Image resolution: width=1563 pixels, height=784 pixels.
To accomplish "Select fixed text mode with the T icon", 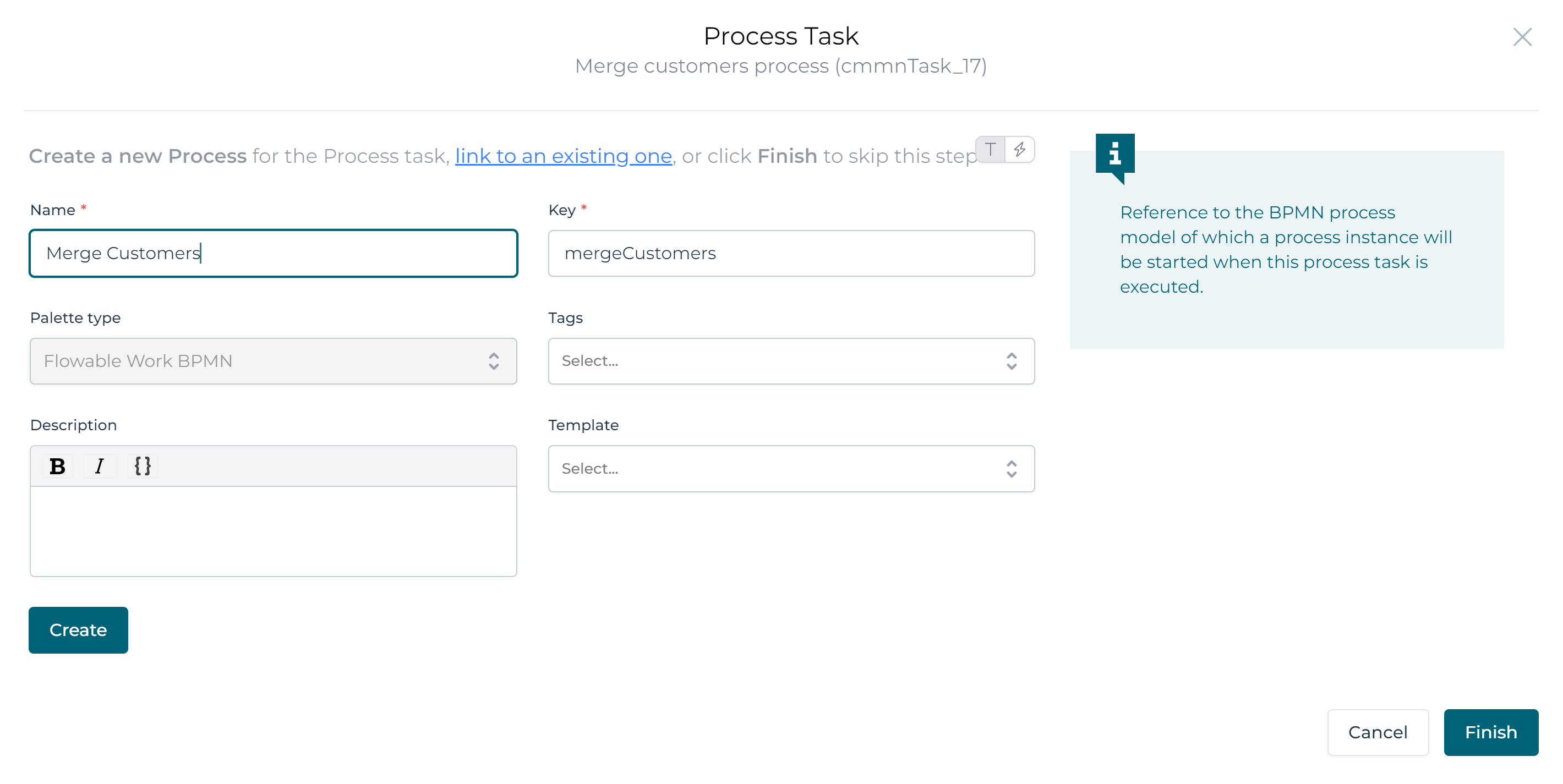I will click(x=990, y=149).
